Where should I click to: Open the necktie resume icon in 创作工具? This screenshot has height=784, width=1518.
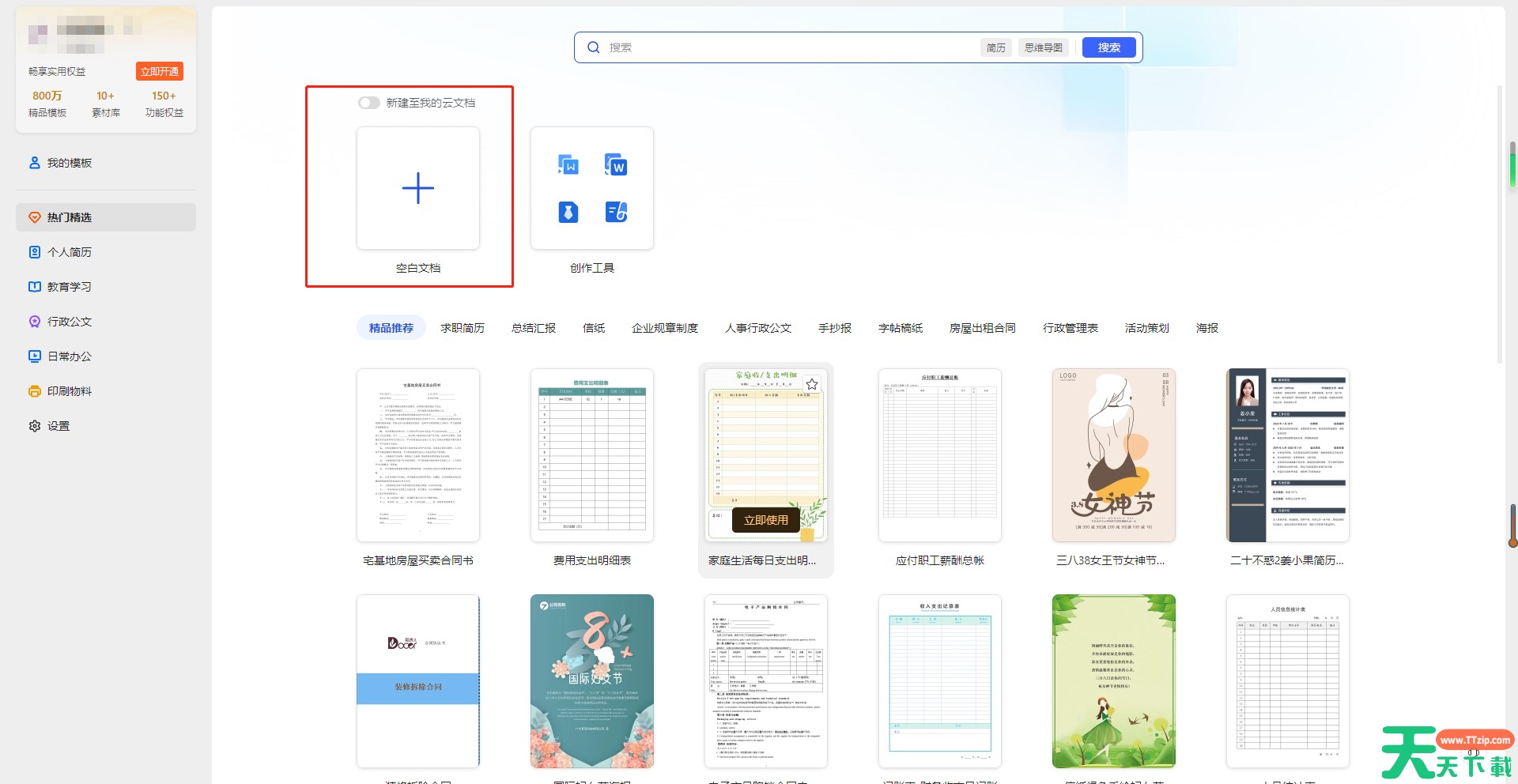(x=568, y=212)
